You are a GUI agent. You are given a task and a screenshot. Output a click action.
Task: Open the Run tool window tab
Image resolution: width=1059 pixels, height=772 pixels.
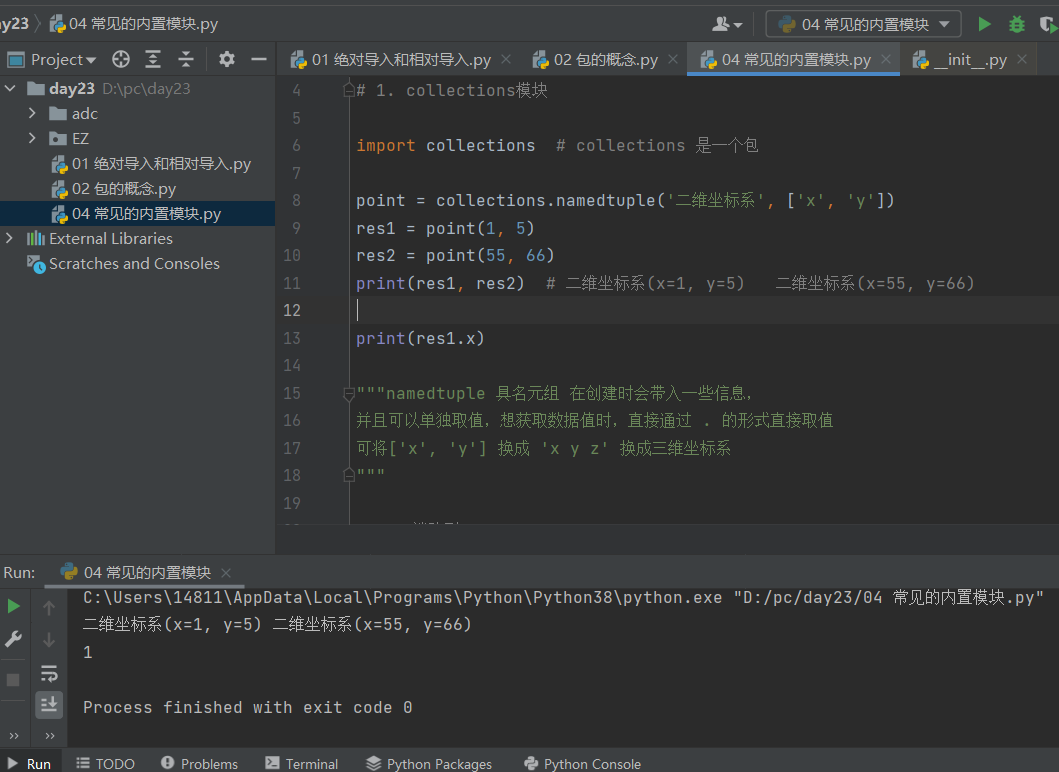tap(30, 763)
